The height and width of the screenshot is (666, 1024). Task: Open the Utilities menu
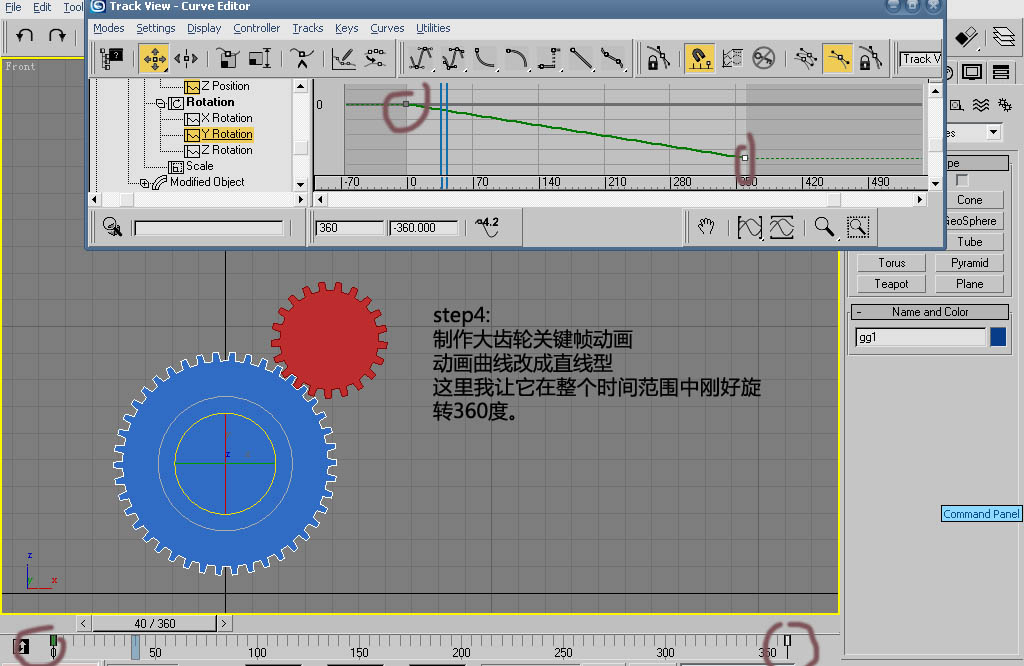pyautogui.click(x=433, y=28)
